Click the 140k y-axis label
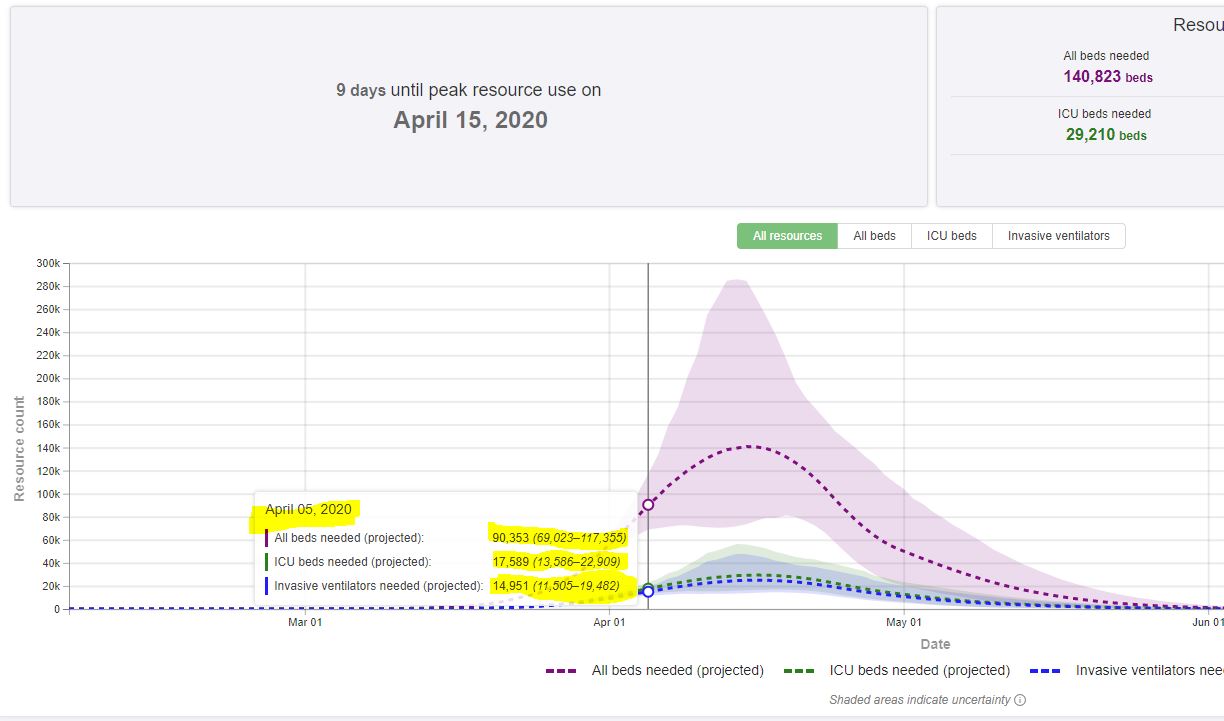 (49, 448)
